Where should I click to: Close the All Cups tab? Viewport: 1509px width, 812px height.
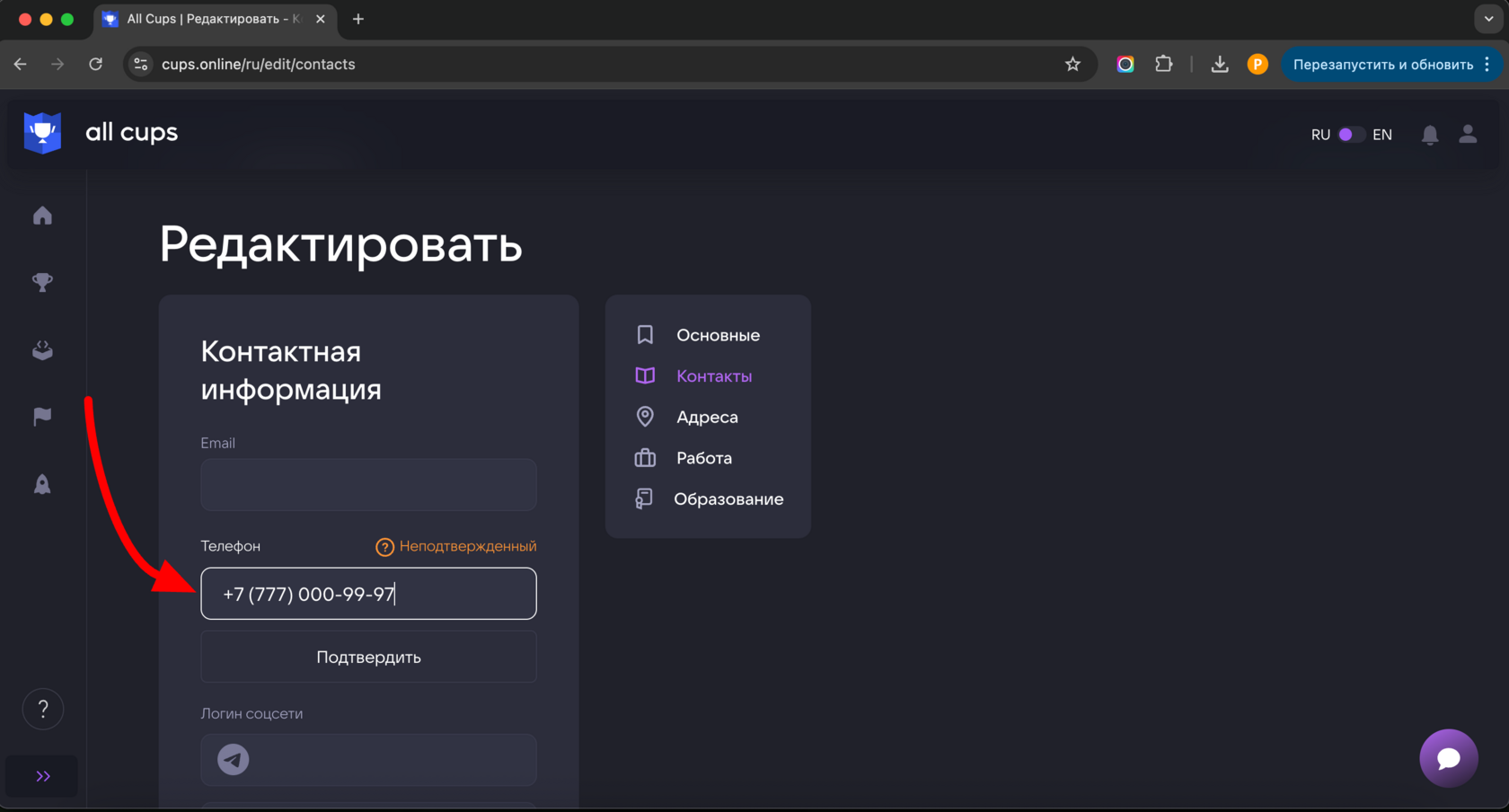[x=321, y=19]
